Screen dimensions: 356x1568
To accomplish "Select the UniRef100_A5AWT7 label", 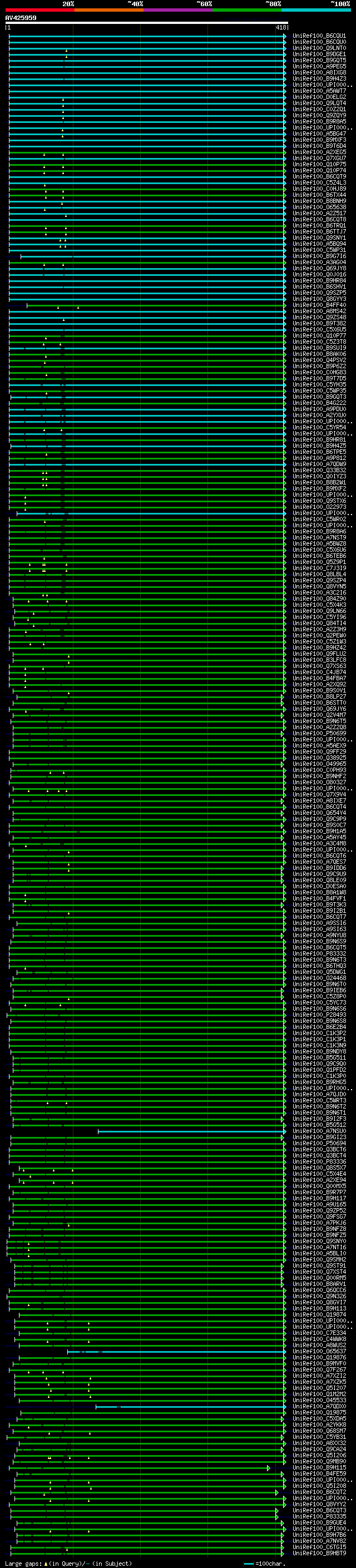I will click(x=319, y=91).
